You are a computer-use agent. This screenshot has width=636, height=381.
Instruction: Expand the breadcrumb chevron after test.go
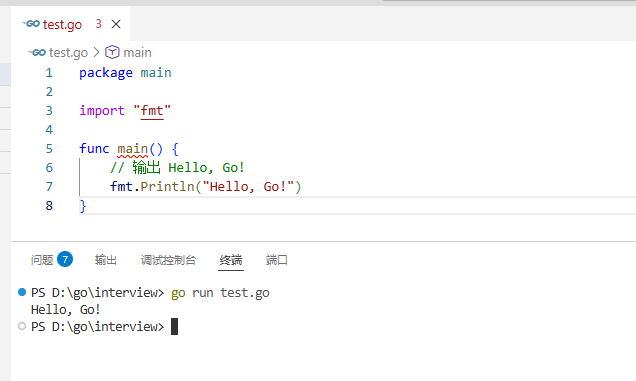coord(96,52)
